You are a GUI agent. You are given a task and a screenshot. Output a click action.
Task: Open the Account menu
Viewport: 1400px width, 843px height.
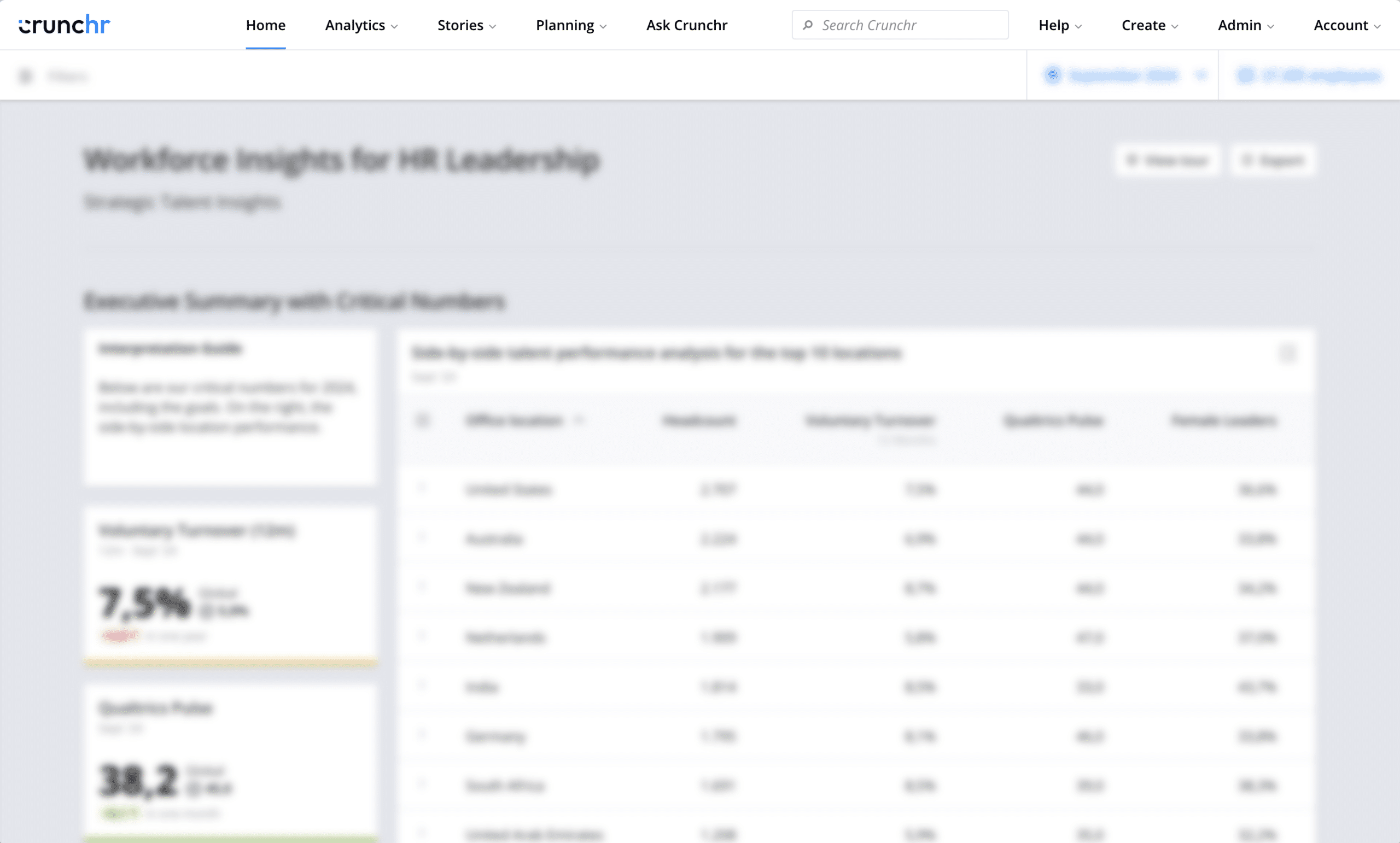tap(1347, 25)
